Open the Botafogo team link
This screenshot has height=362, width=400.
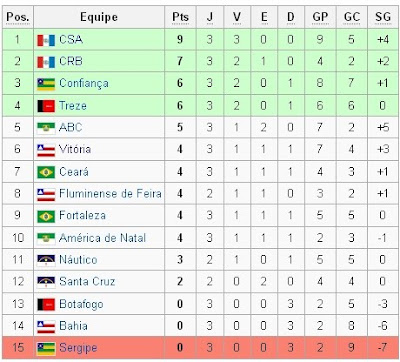[x=81, y=304]
